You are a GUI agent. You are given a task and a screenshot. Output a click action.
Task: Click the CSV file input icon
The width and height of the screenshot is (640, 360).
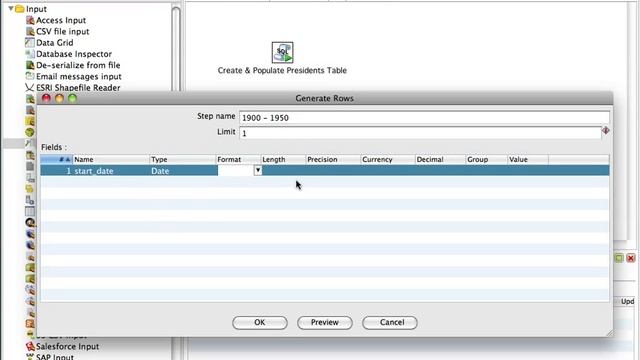(30, 31)
